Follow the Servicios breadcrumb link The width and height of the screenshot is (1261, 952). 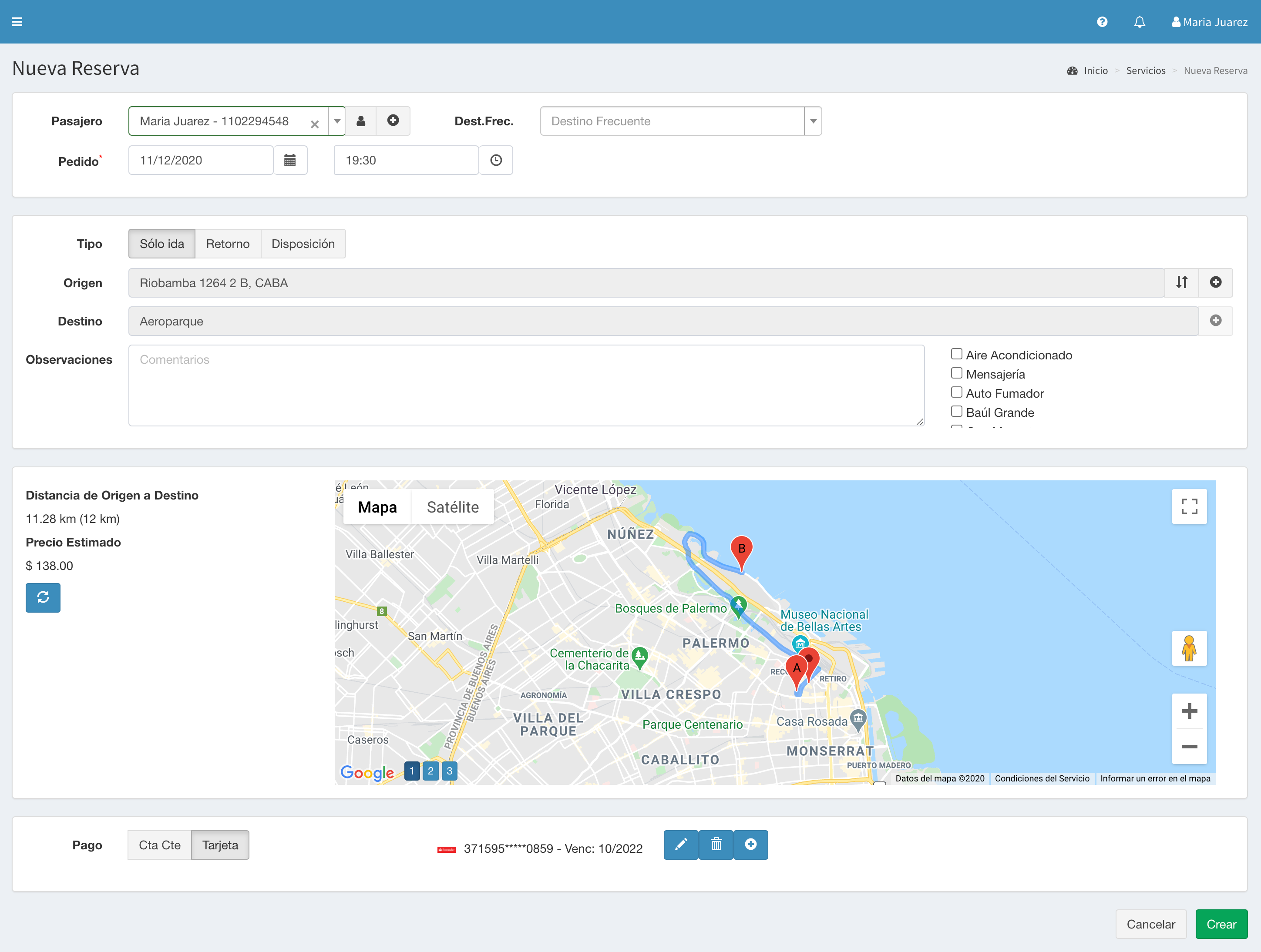[x=1145, y=70]
